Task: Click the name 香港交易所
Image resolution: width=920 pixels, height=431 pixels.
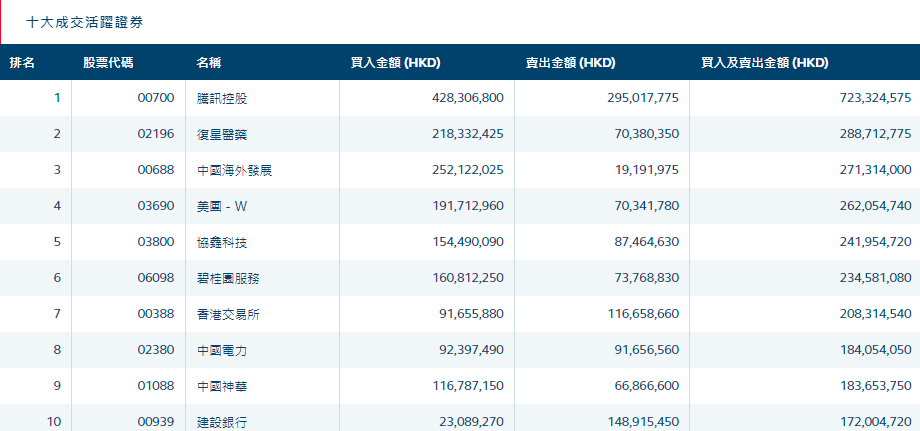Action: pyautogui.click(x=228, y=314)
